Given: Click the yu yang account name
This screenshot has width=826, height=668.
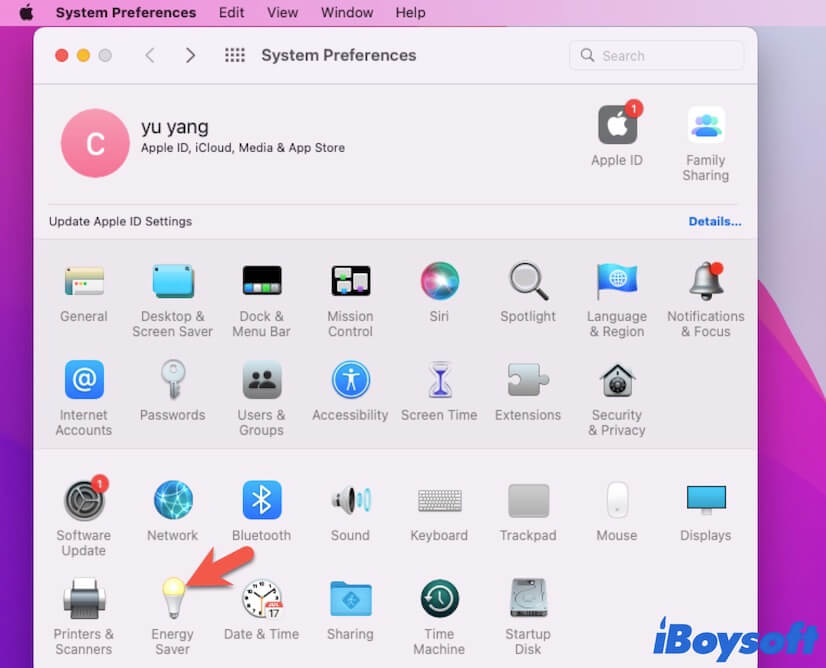Looking at the screenshot, I should pyautogui.click(x=175, y=127).
